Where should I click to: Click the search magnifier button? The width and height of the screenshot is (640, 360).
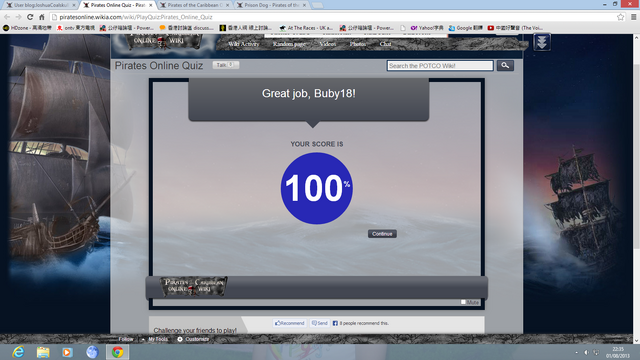(505, 65)
